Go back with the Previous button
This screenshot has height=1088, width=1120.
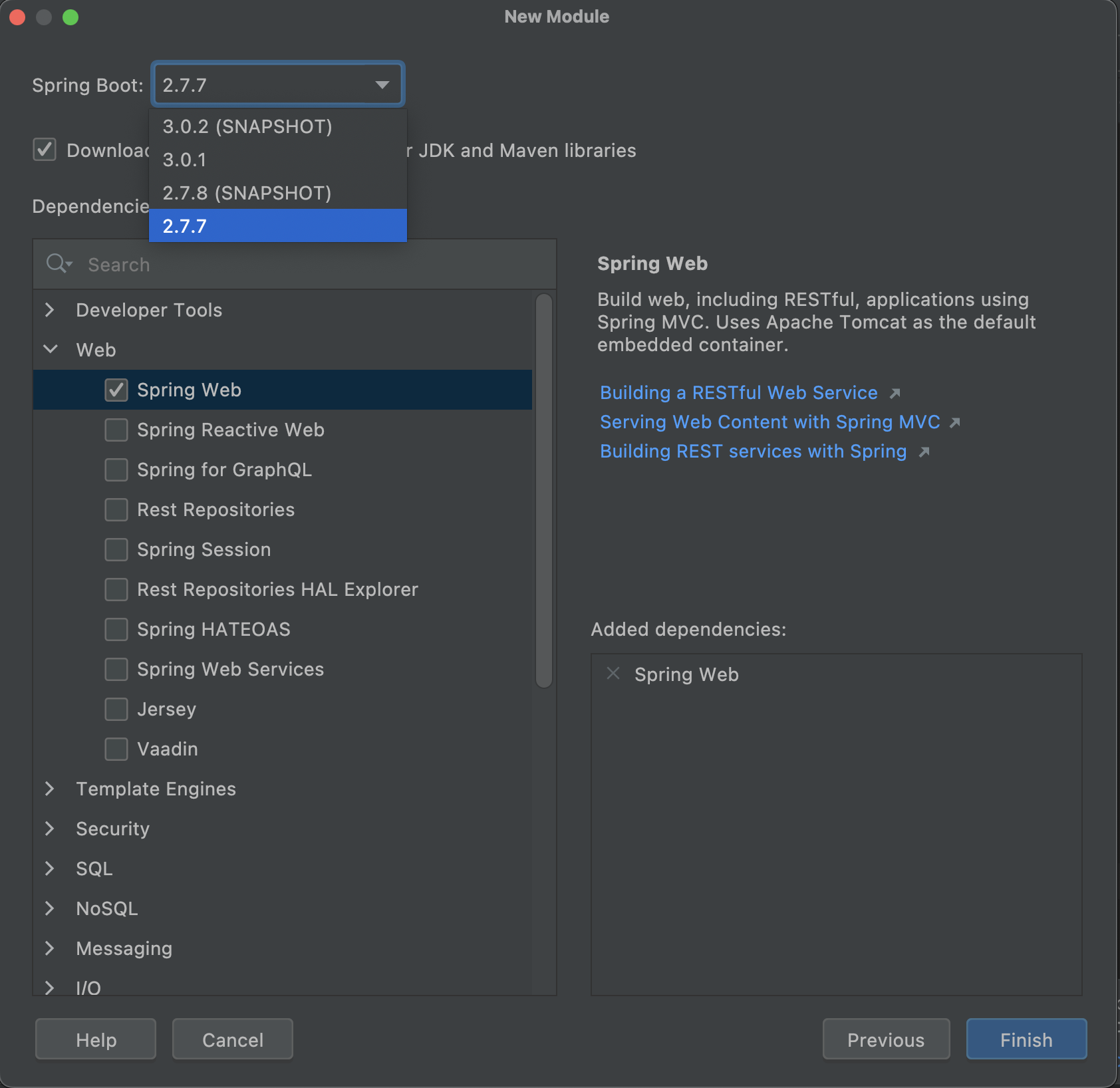(x=886, y=1039)
